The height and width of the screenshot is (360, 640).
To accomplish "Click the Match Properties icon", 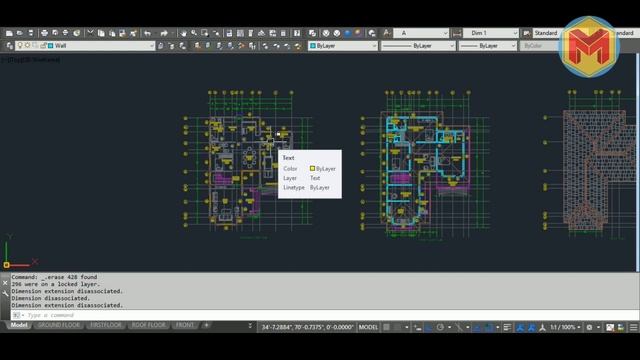I will (133, 33).
